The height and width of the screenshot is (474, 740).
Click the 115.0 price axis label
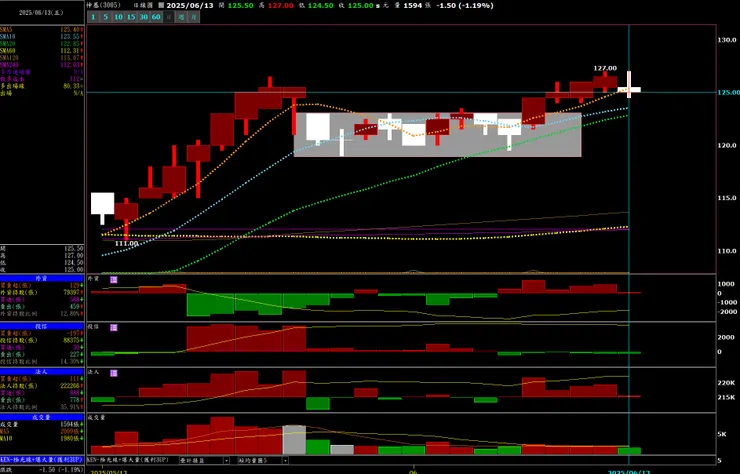727,198
